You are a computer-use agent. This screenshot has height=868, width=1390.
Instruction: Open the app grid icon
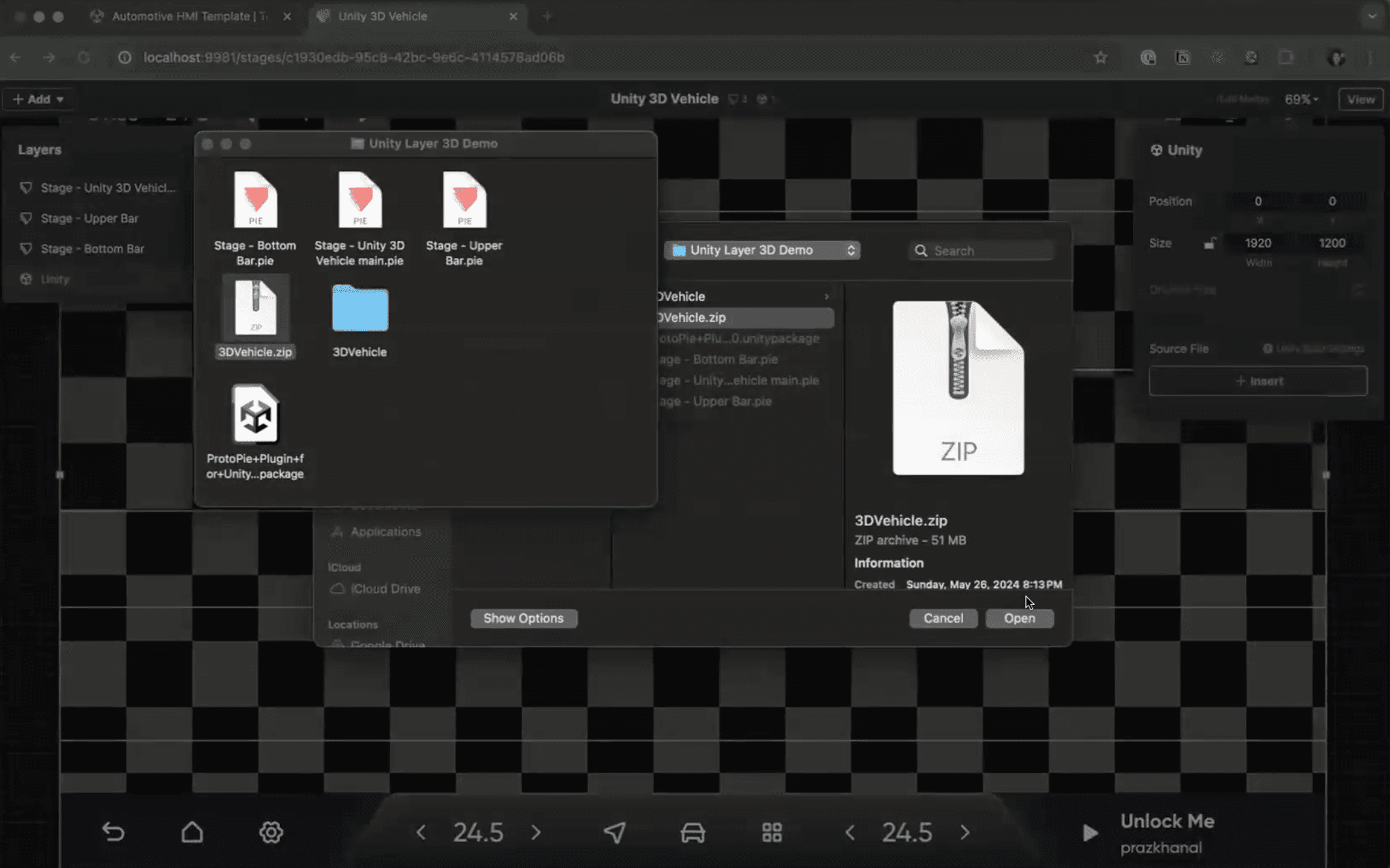771,831
